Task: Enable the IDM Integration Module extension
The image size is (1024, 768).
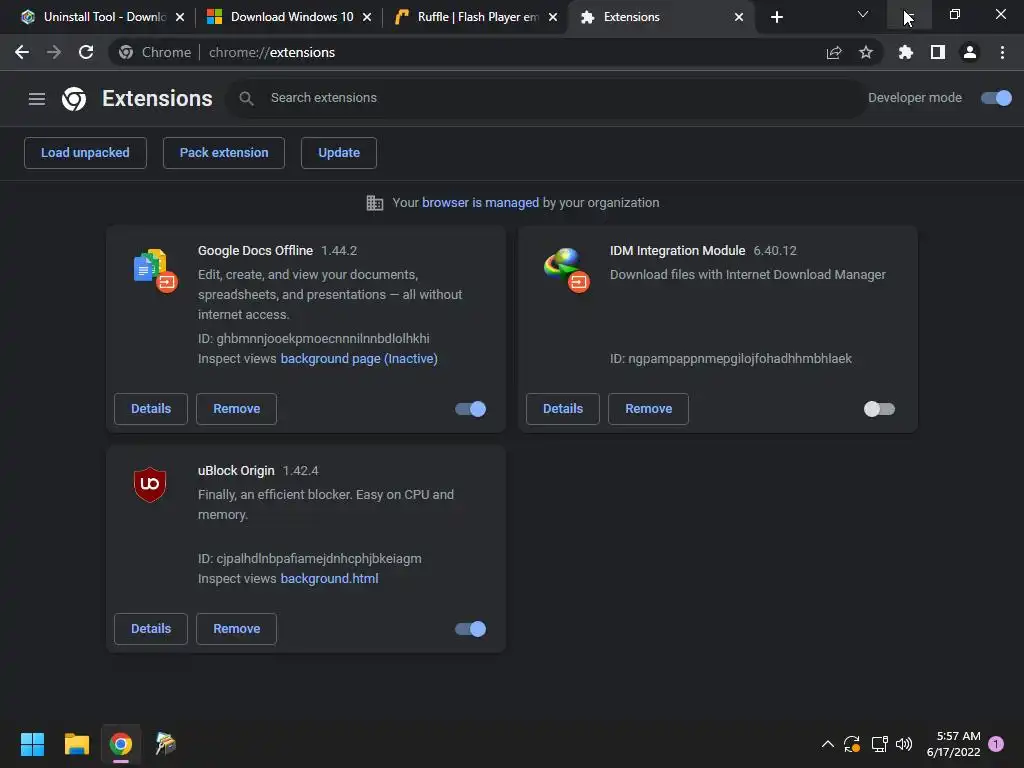Action: [879, 409]
